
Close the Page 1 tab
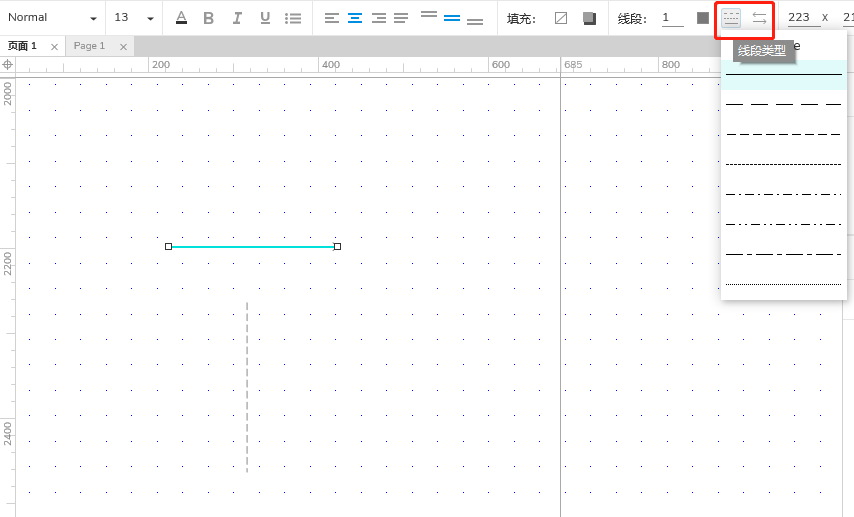pyautogui.click(x=124, y=47)
